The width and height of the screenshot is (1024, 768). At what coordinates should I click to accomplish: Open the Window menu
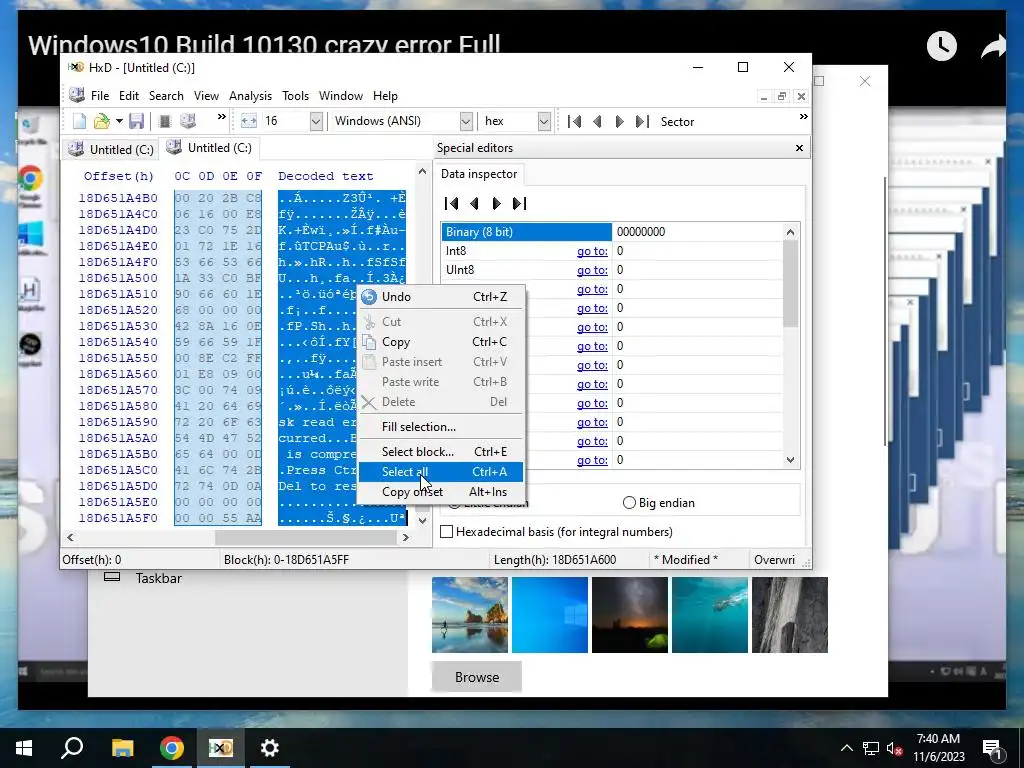click(x=340, y=96)
